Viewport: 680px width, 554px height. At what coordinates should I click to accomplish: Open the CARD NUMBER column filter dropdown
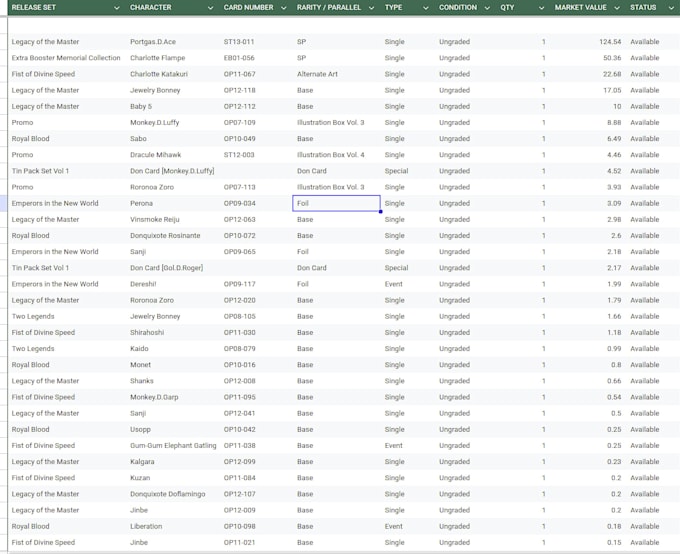pos(284,8)
